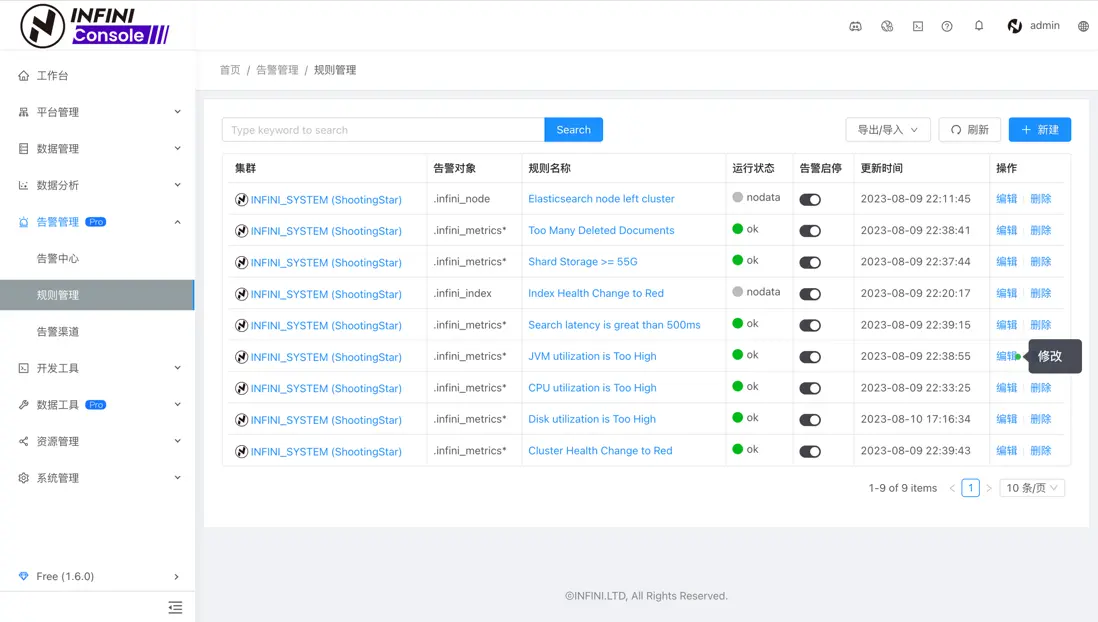Select 告警渠道 in the sidebar

[x=58, y=332]
